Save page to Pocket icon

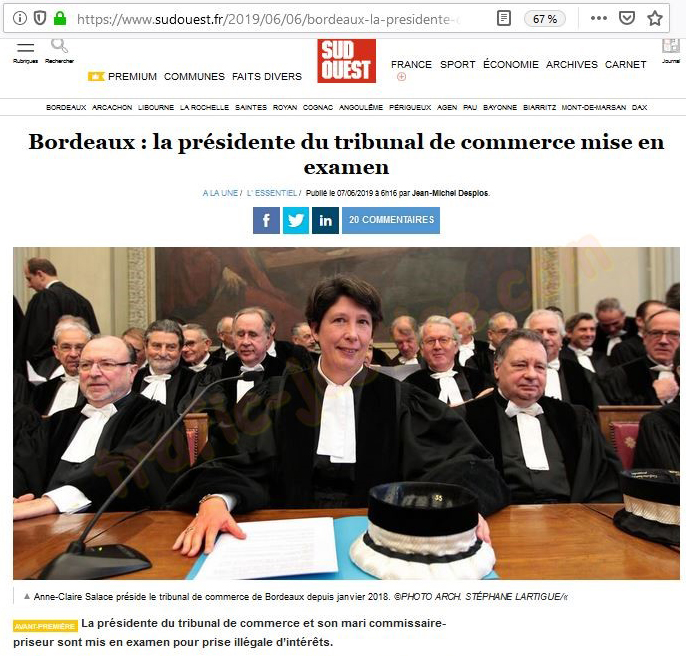[627, 18]
